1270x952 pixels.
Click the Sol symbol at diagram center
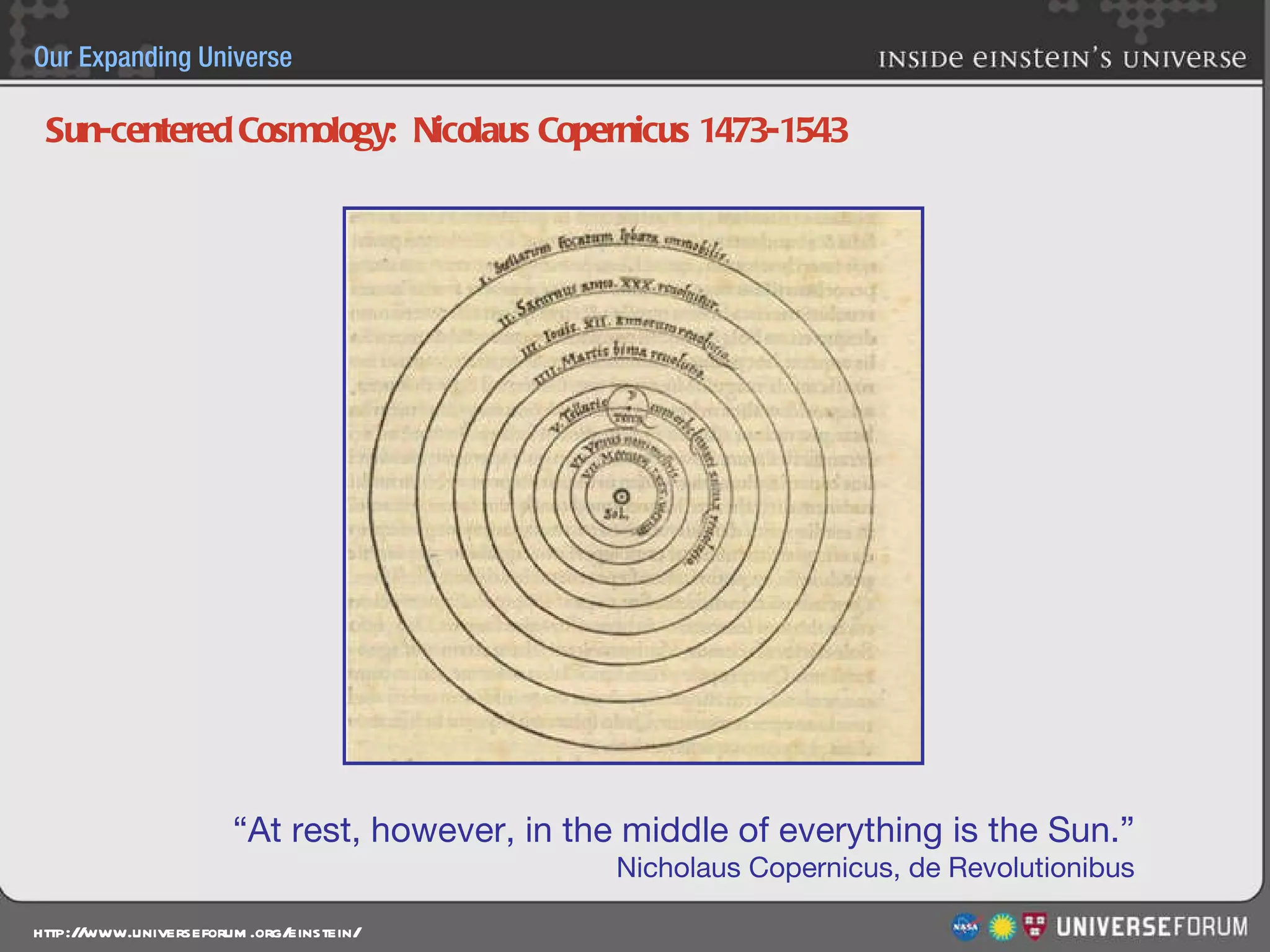[621, 496]
